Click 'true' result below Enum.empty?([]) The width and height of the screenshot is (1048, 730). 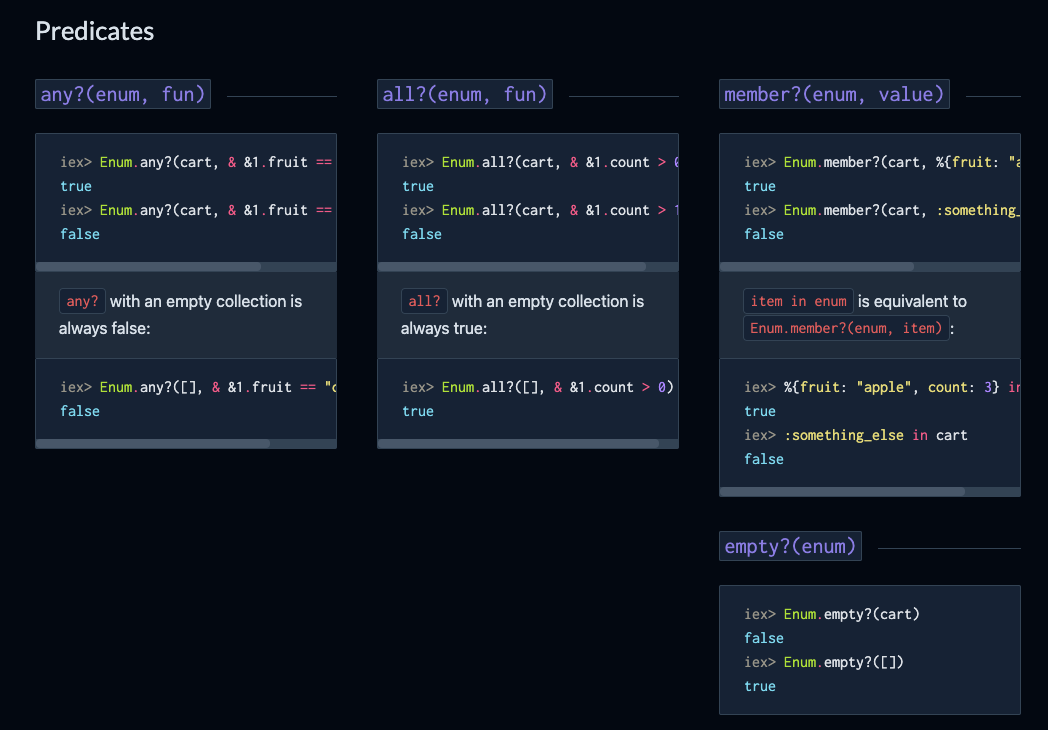point(760,686)
